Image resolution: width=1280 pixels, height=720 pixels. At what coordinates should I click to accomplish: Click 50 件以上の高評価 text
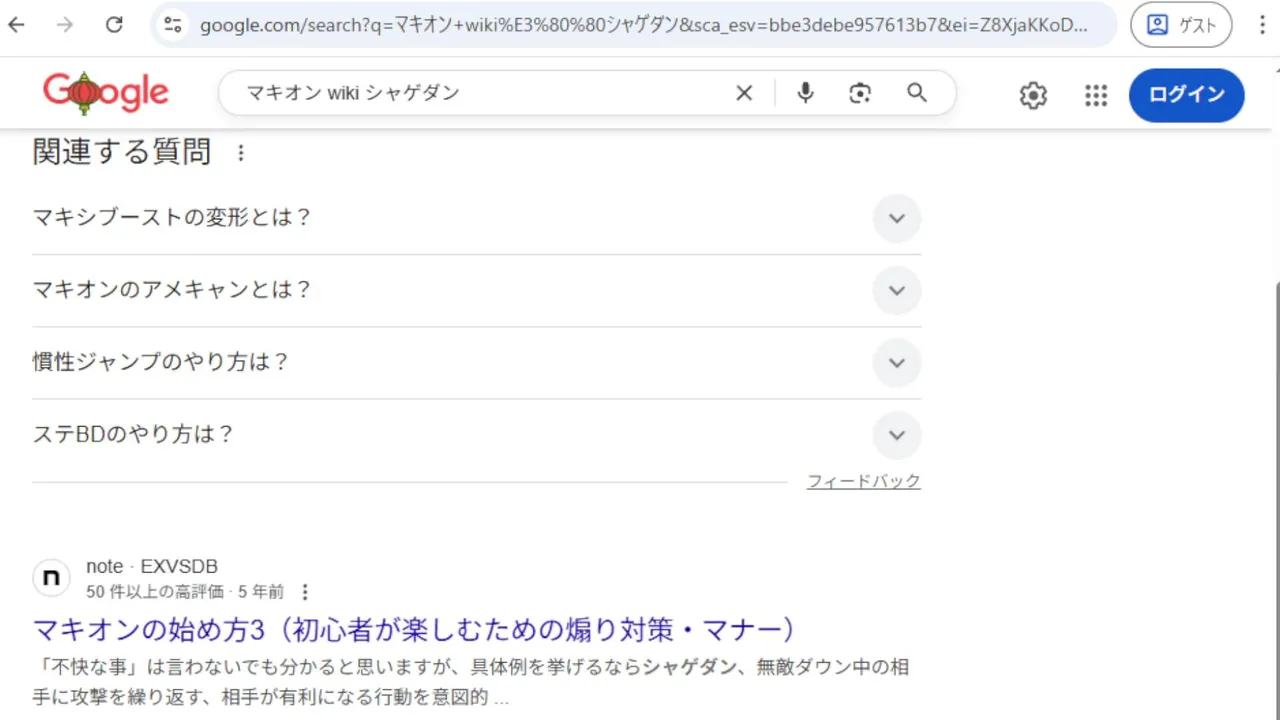coord(155,591)
